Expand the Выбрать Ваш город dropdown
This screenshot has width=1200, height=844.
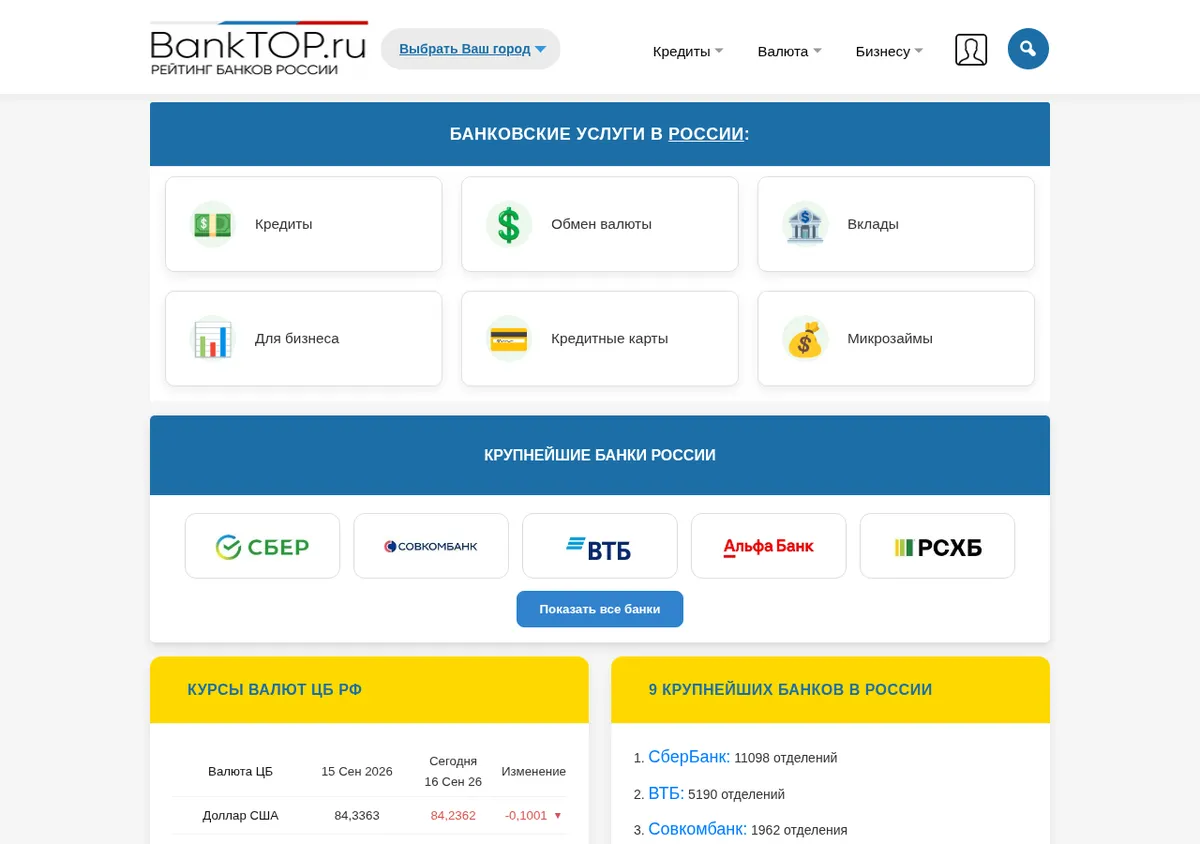tap(471, 49)
